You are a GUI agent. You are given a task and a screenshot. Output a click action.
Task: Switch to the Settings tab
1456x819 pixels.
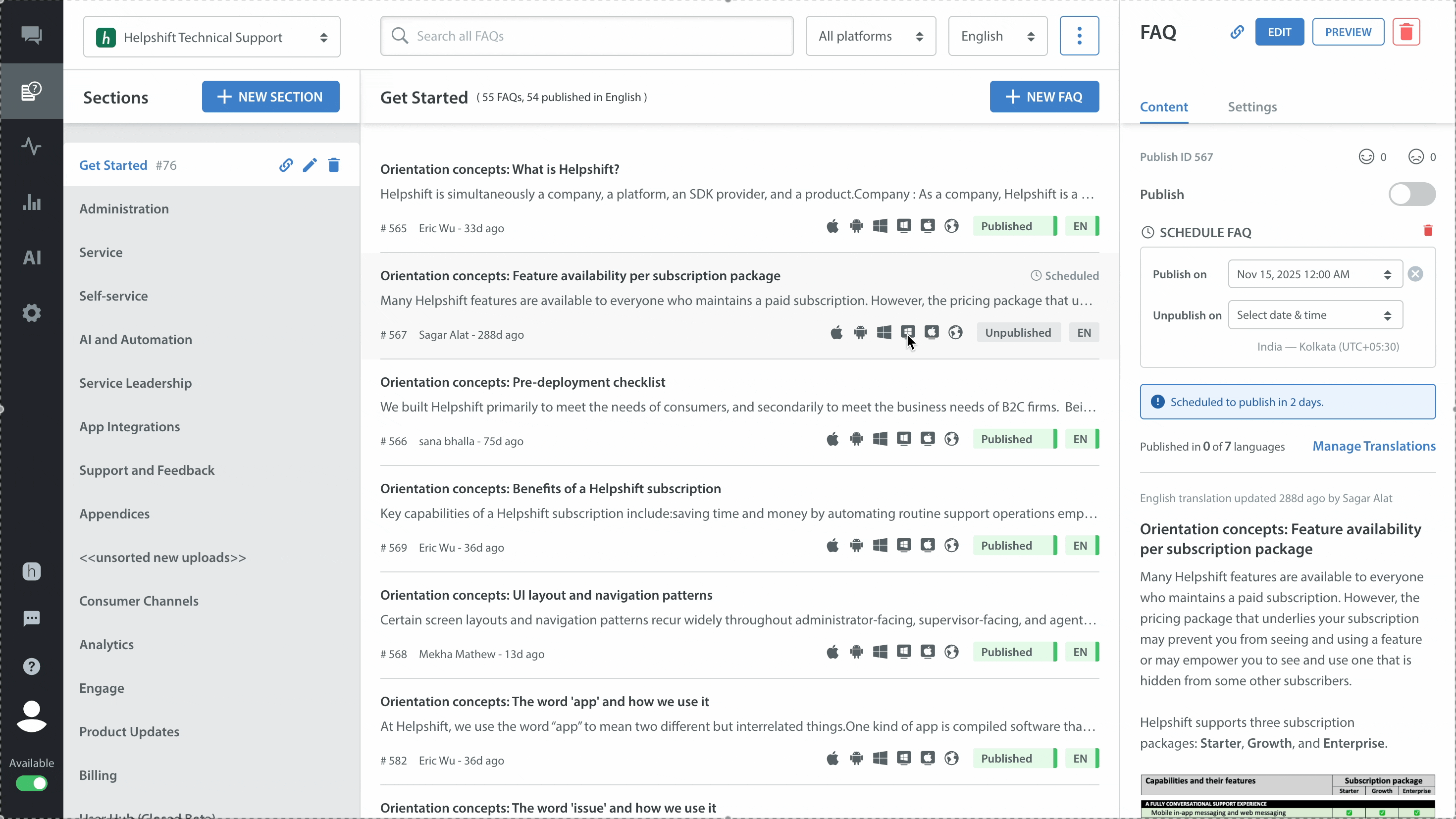(x=1252, y=107)
